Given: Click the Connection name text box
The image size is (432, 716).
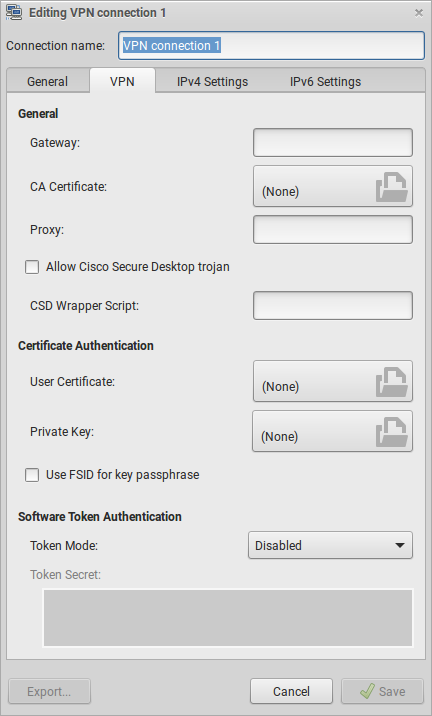Looking at the screenshot, I should (x=271, y=46).
